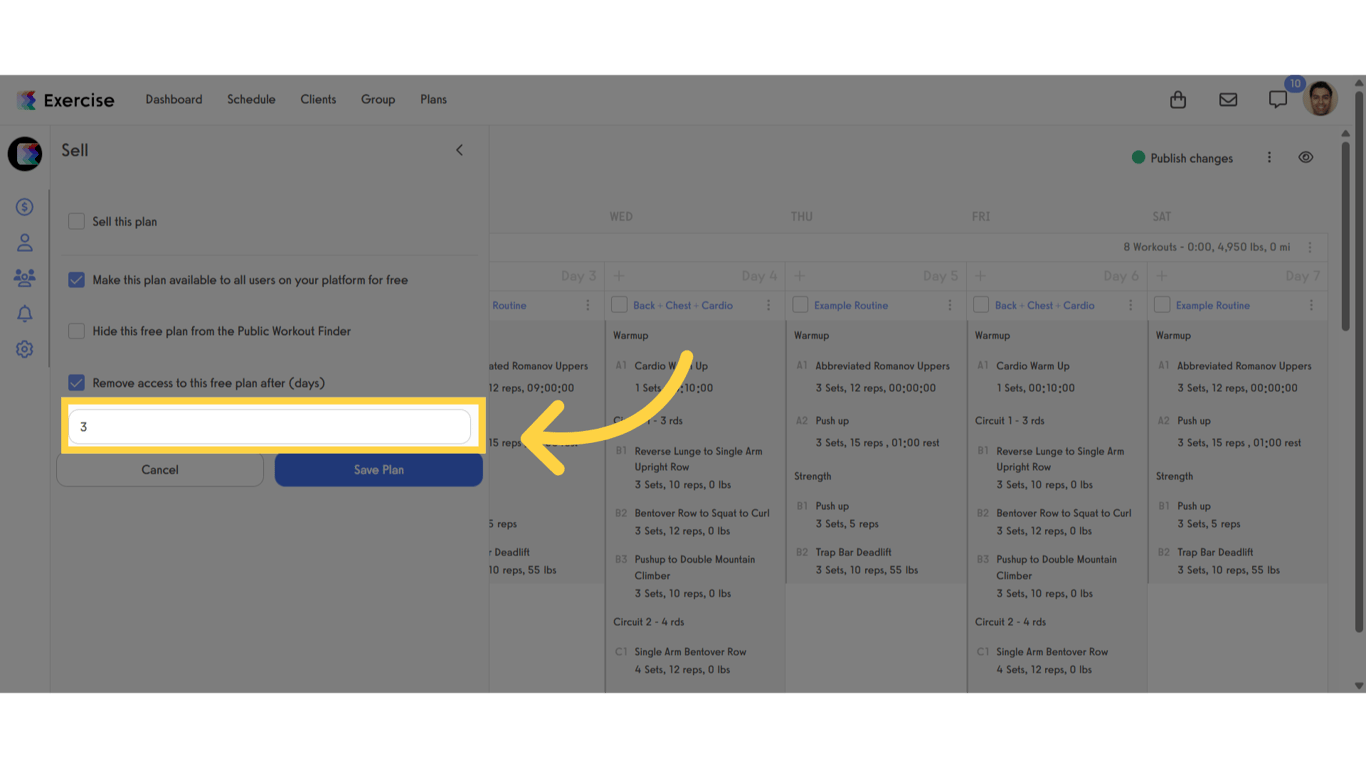
Task: Go to the Schedule menu item
Action: (x=251, y=99)
